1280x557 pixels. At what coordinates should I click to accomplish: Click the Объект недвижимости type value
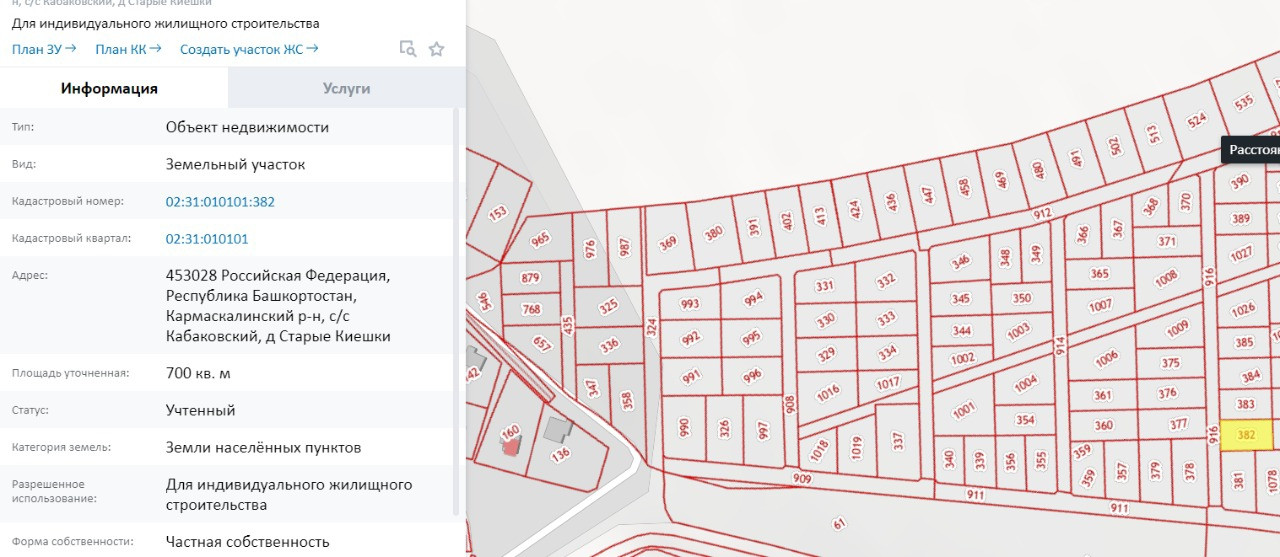coord(248,127)
